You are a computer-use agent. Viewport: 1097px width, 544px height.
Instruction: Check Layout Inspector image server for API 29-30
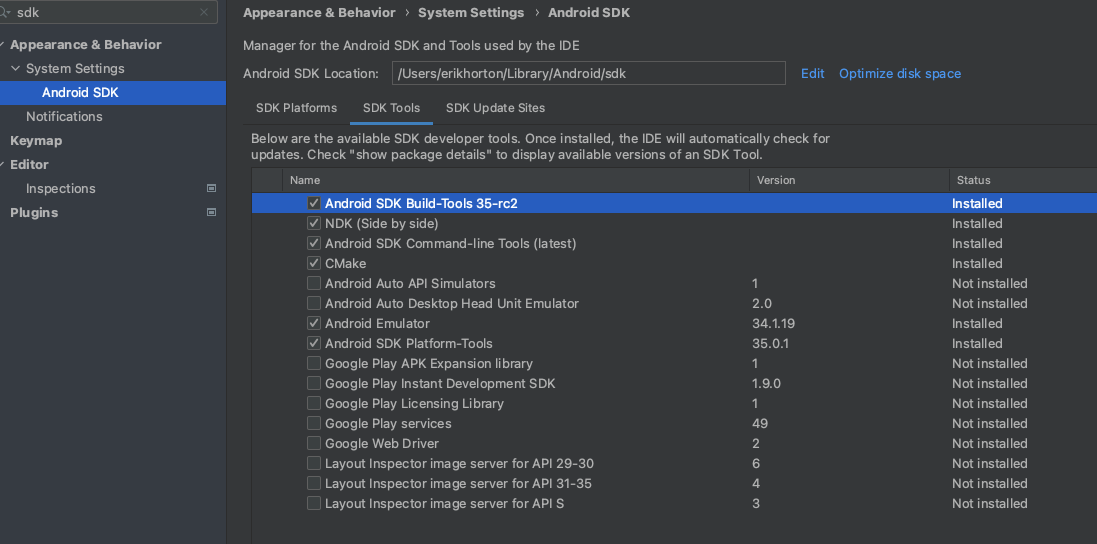click(314, 464)
